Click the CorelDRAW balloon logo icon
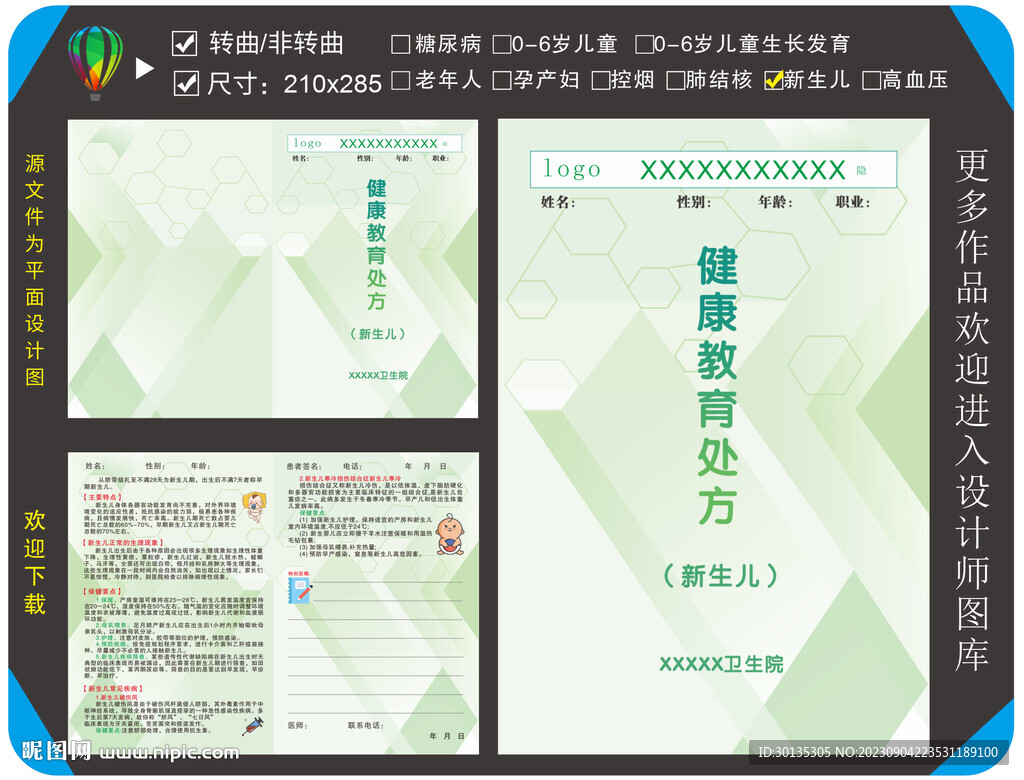 pyautogui.click(x=95, y=63)
